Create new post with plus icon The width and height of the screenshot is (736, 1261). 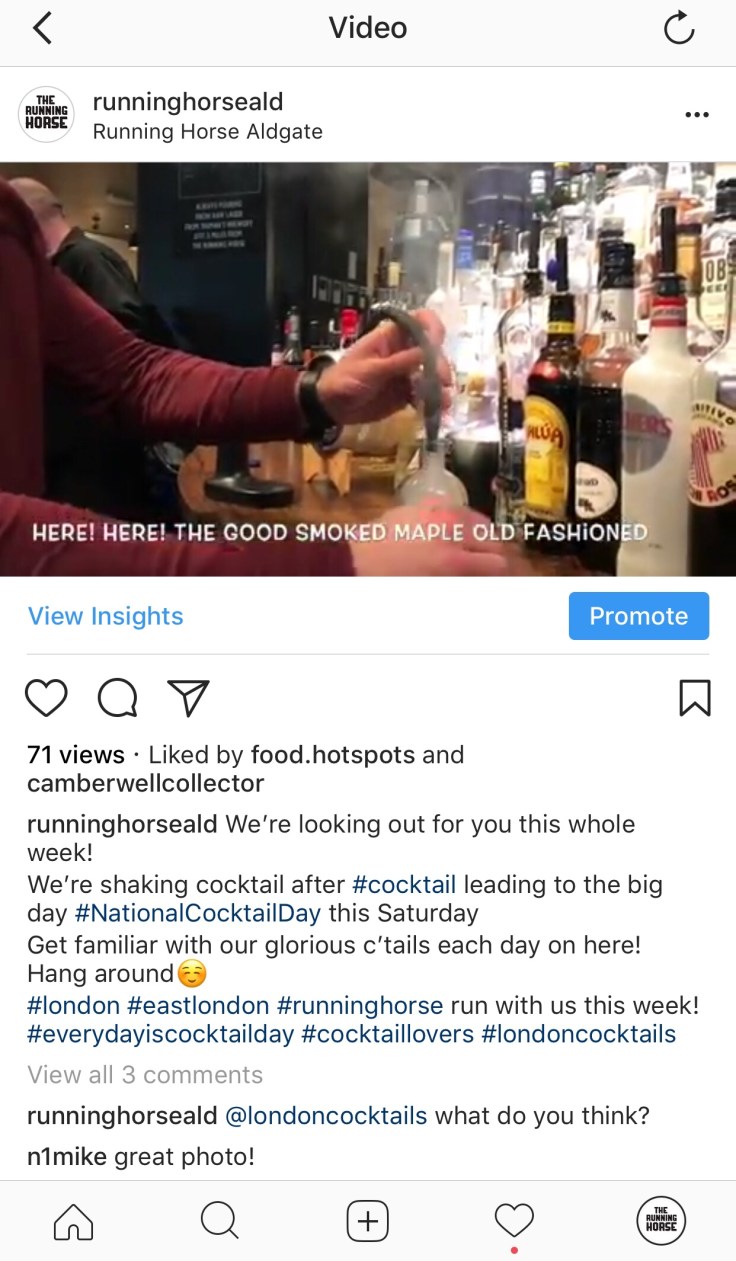tap(367, 1221)
